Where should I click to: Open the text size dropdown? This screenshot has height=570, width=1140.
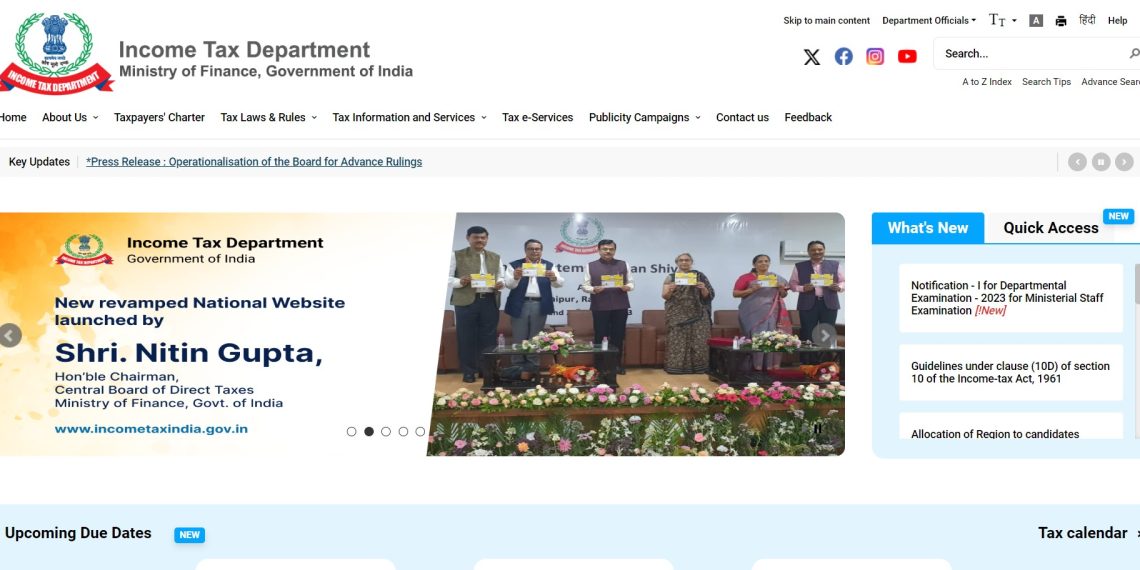click(1003, 20)
